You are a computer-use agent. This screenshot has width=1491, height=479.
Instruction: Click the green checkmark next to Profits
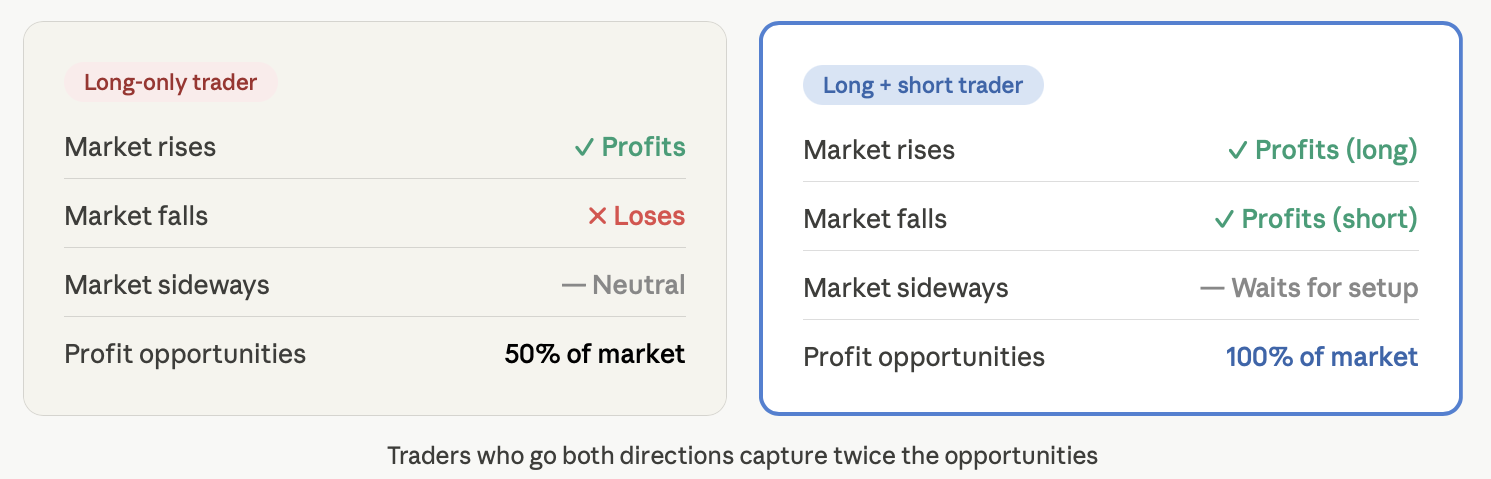click(585, 148)
